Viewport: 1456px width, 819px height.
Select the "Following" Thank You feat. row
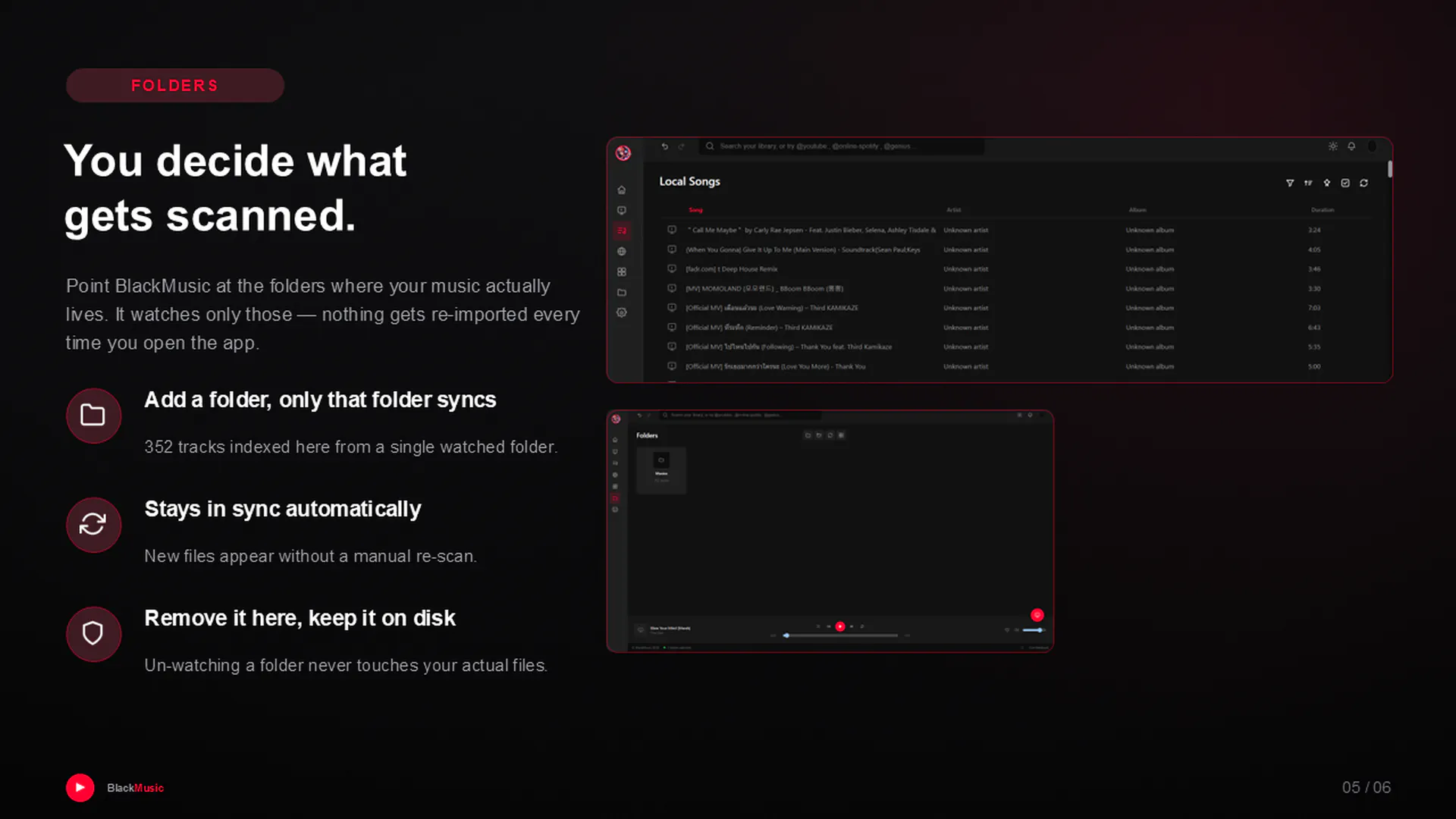1016,347
